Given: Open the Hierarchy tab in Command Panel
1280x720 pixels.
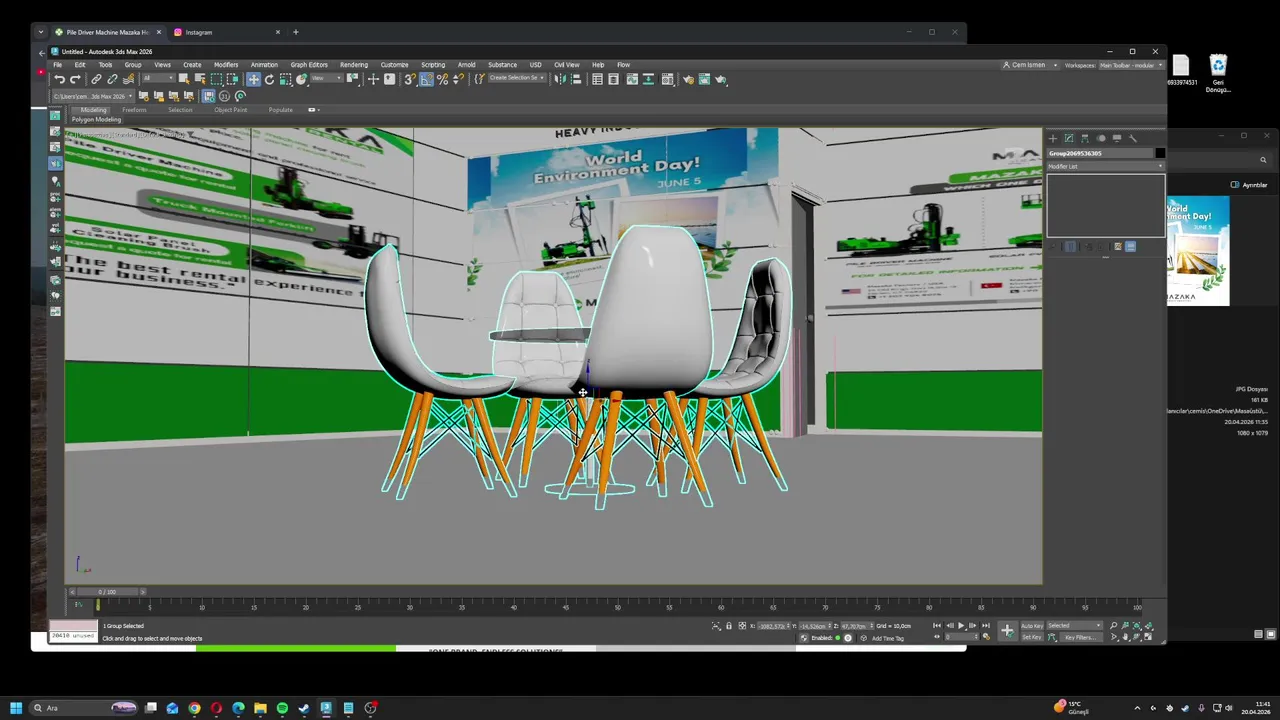Looking at the screenshot, I should [1084, 138].
